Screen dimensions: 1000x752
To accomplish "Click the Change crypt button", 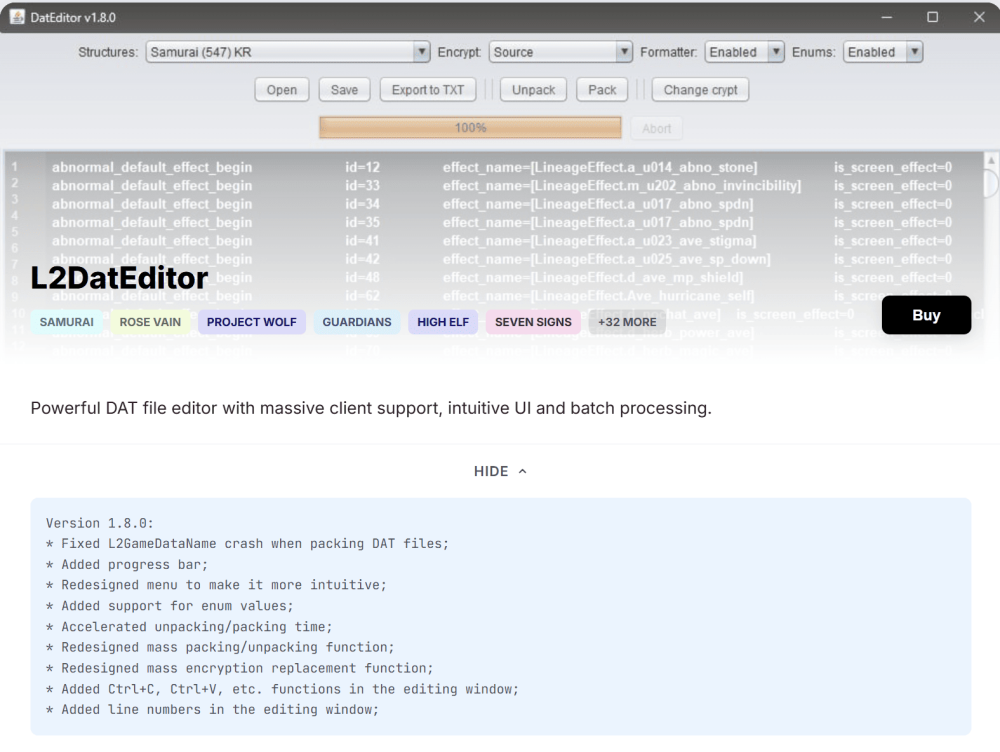I will pyautogui.click(x=700, y=90).
